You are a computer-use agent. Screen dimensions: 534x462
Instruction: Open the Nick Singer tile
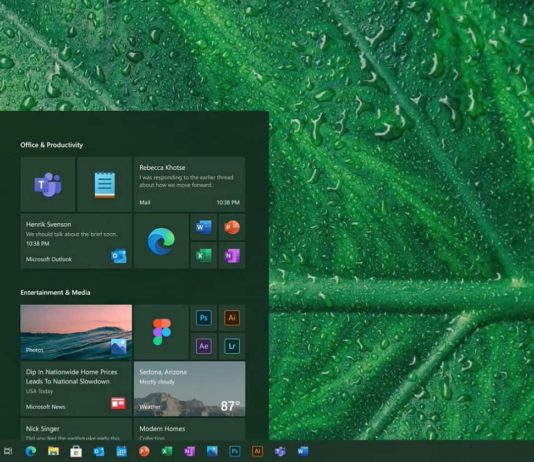pos(76,429)
